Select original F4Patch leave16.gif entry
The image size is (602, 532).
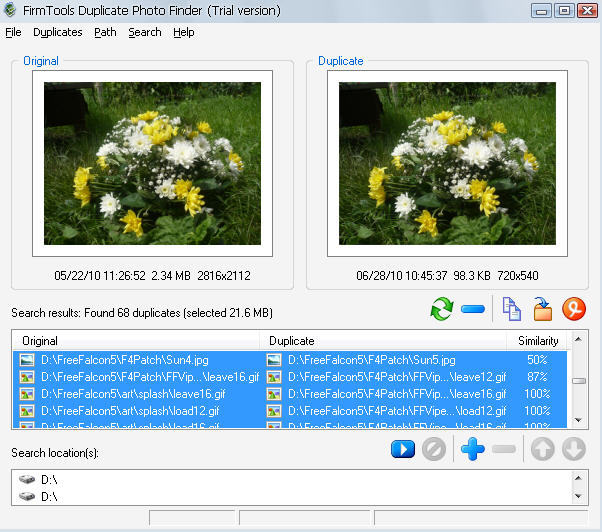coord(150,377)
